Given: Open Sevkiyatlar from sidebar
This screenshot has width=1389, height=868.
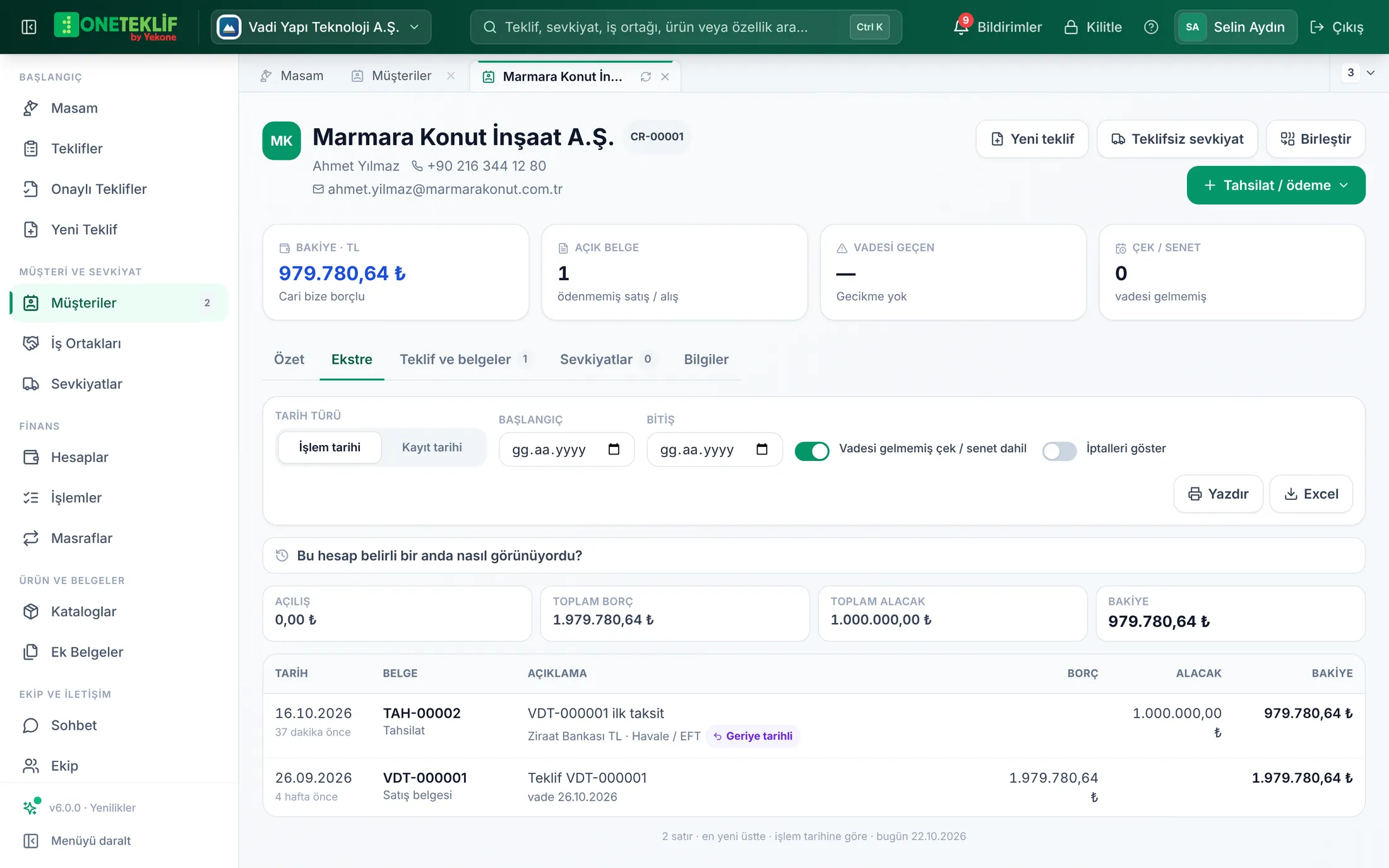Looking at the screenshot, I should (119, 384).
